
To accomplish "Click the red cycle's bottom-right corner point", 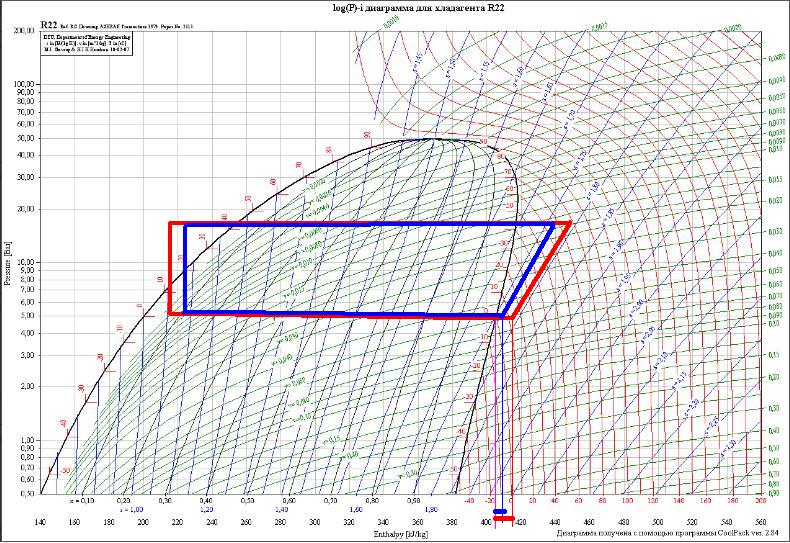I will coord(510,317).
